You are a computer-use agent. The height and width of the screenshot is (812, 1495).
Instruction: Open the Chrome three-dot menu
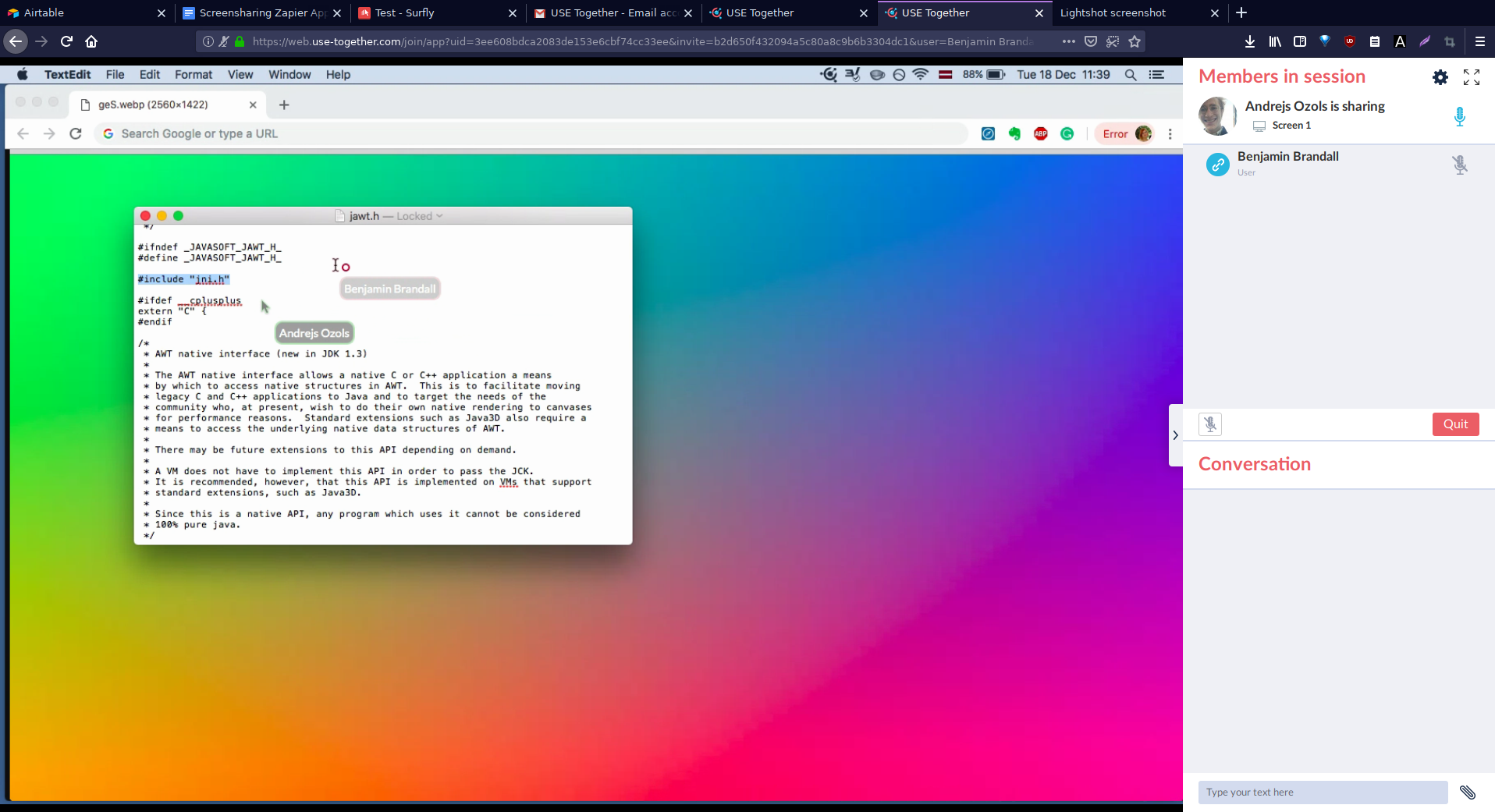tap(1170, 134)
